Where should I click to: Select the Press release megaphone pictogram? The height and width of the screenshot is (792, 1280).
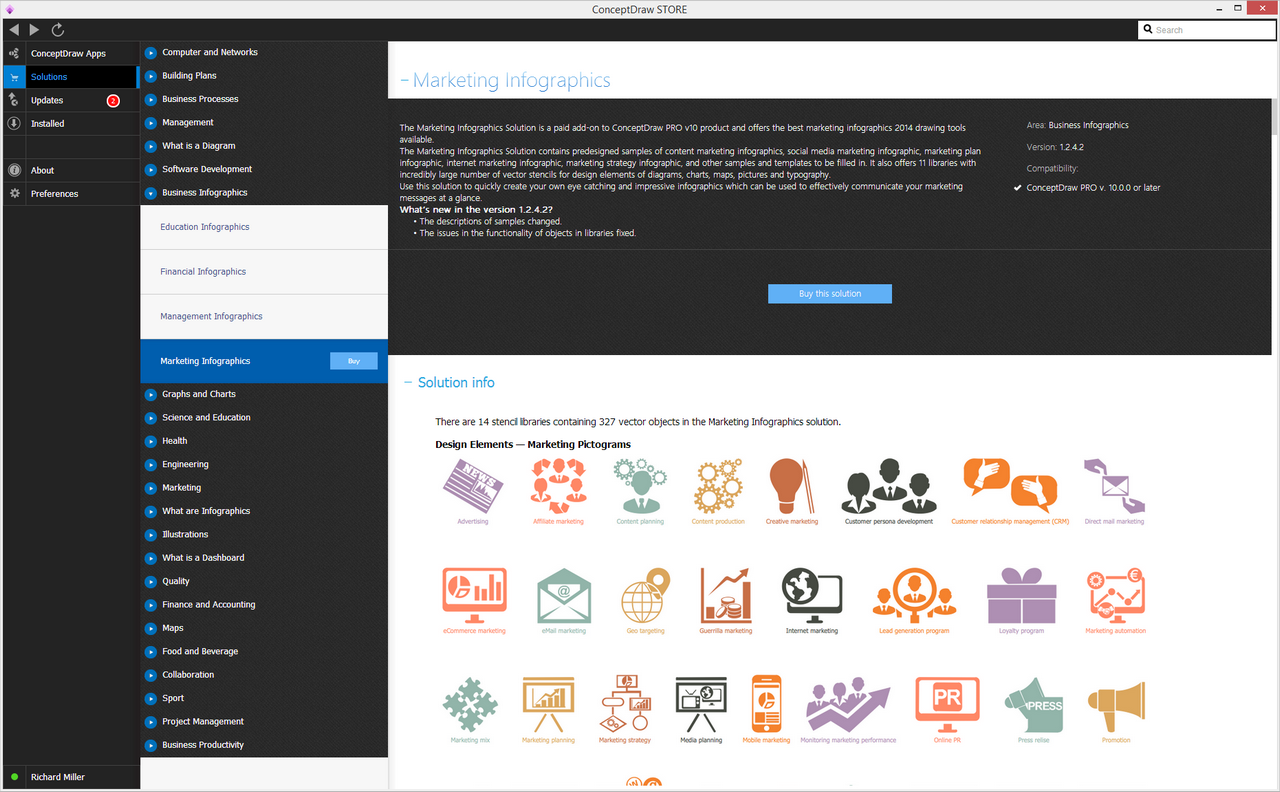click(1033, 704)
